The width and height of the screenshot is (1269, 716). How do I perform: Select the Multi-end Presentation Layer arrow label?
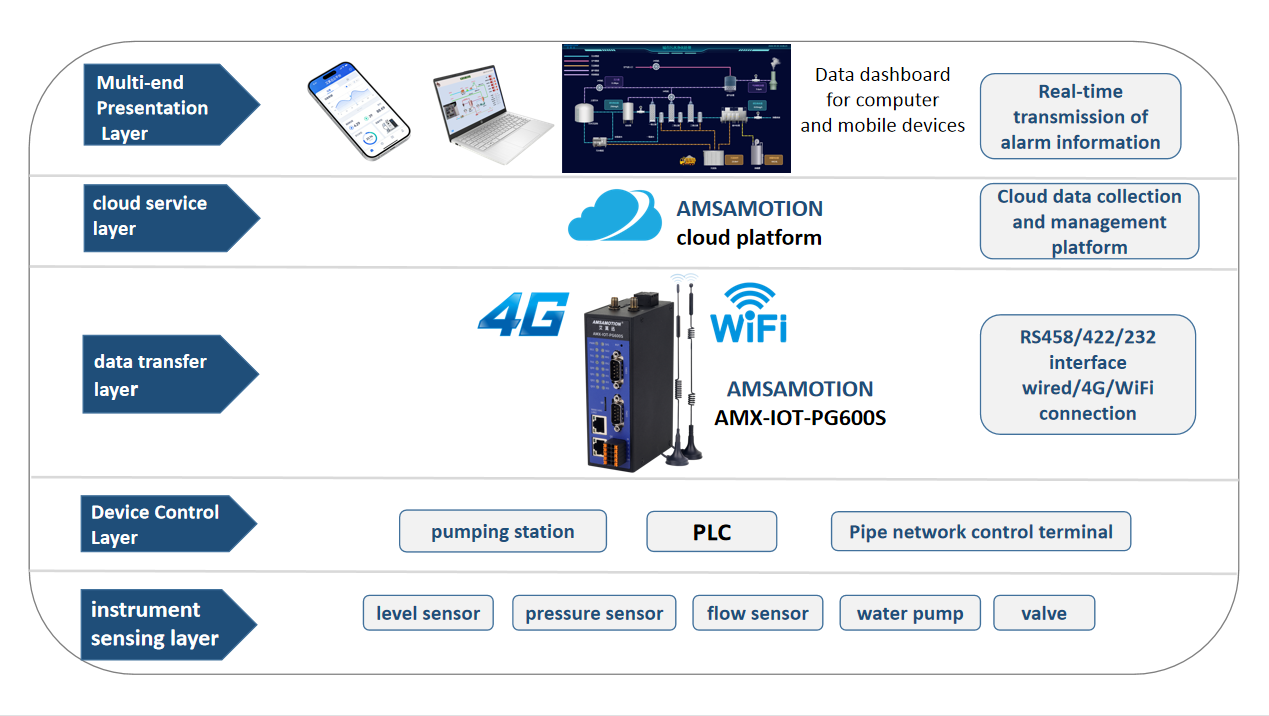171,106
